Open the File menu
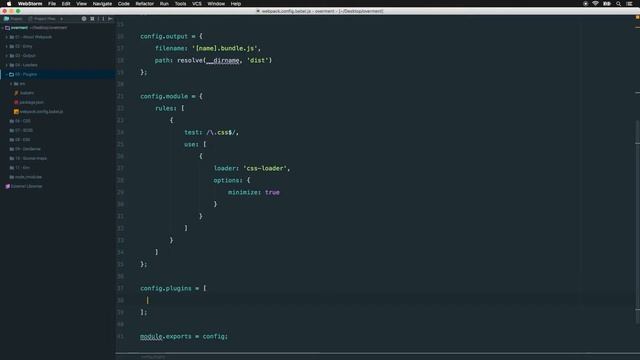This screenshot has width=640, height=360. pyautogui.click(x=52, y=4)
